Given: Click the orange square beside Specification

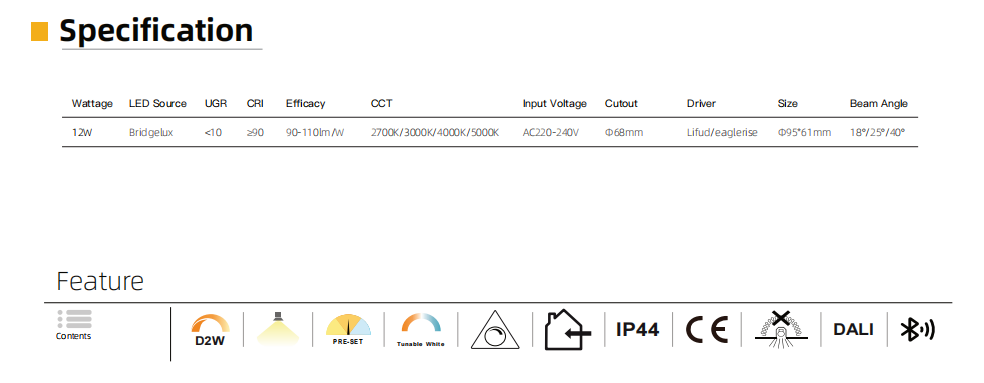Looking at the screenshot, I should (40, 31).
